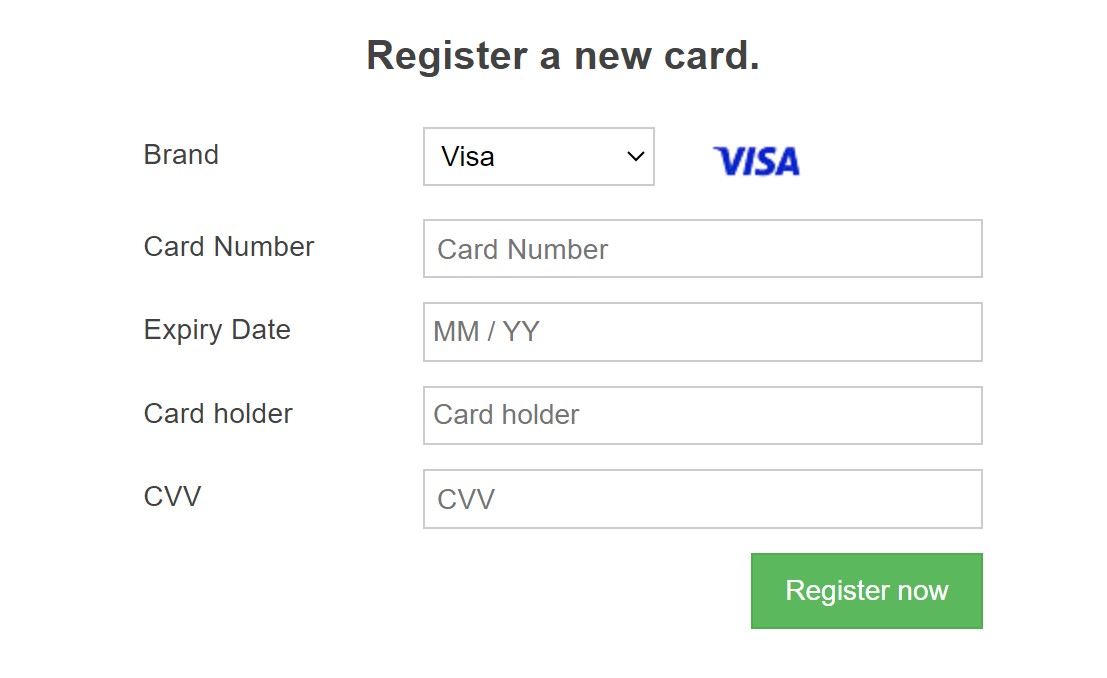Screen dimensions: 1107x678
Task: Click the 'Register now' button text
Action: [866, 590]
